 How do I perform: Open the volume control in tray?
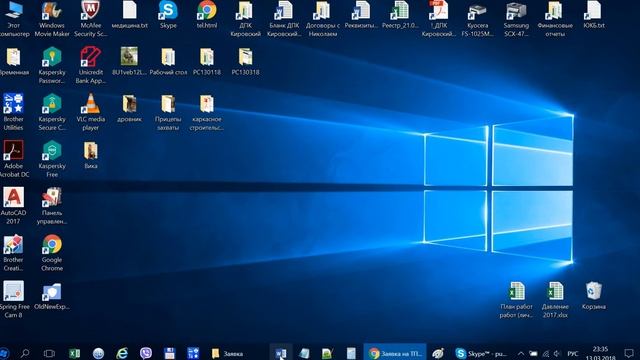tap(556, 353)
